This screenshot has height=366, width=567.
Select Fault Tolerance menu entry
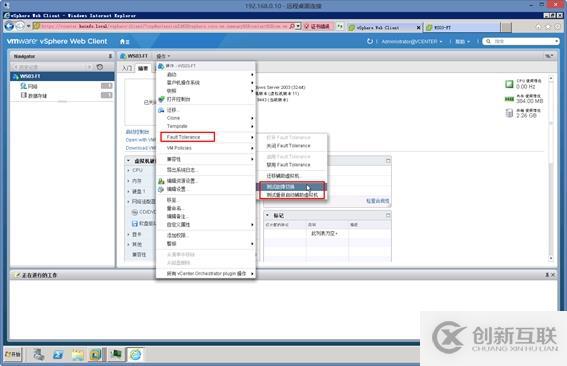click(206, 137)
